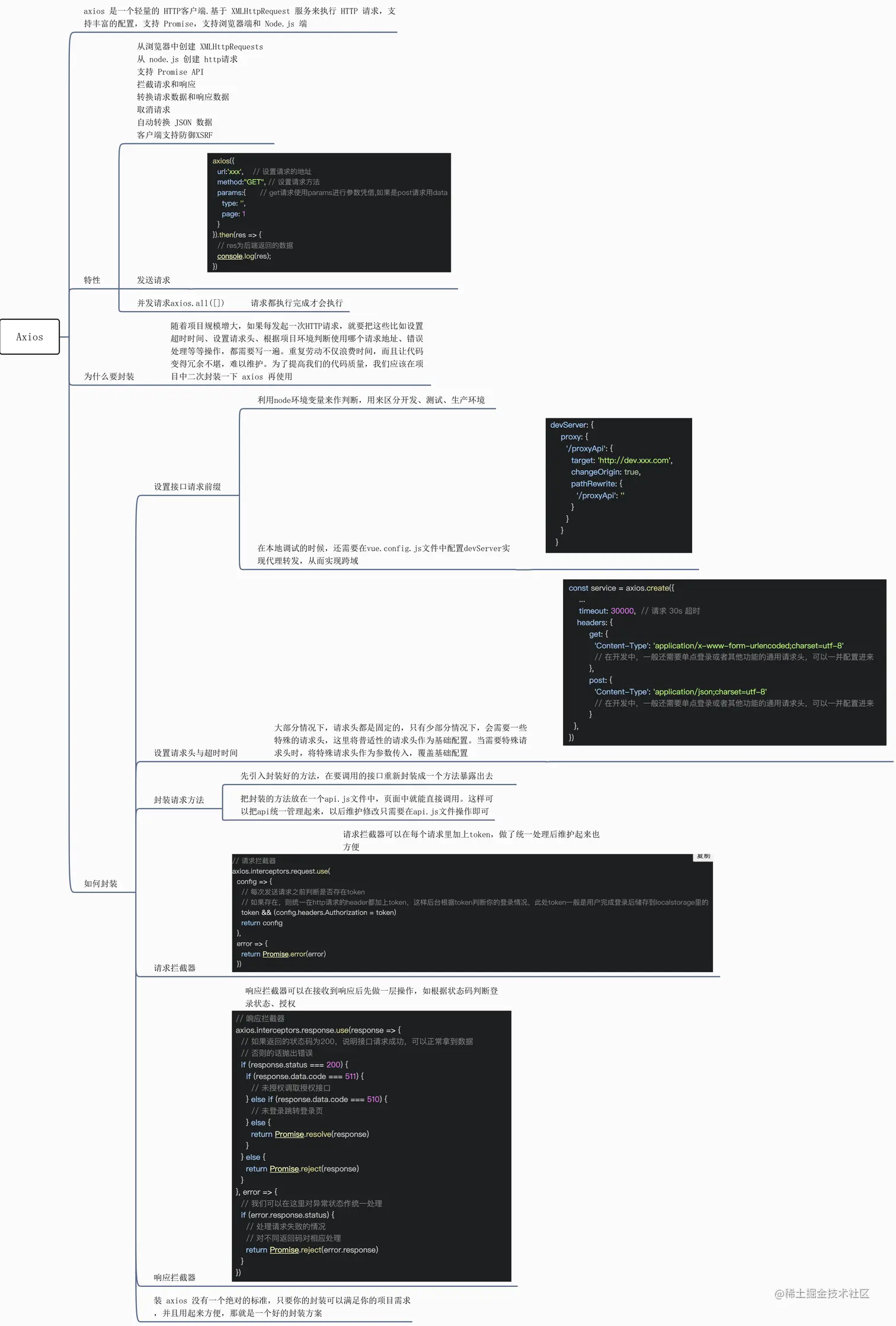The width and height of the screenshot is (896, 1326).
Task: Click the 'application/json;charset=utf-8' Content-Type line
Action: (x=680, y=693)
